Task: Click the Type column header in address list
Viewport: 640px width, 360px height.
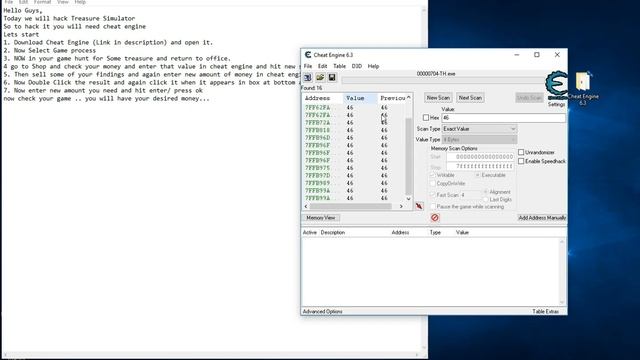Action: pos(435,232)
